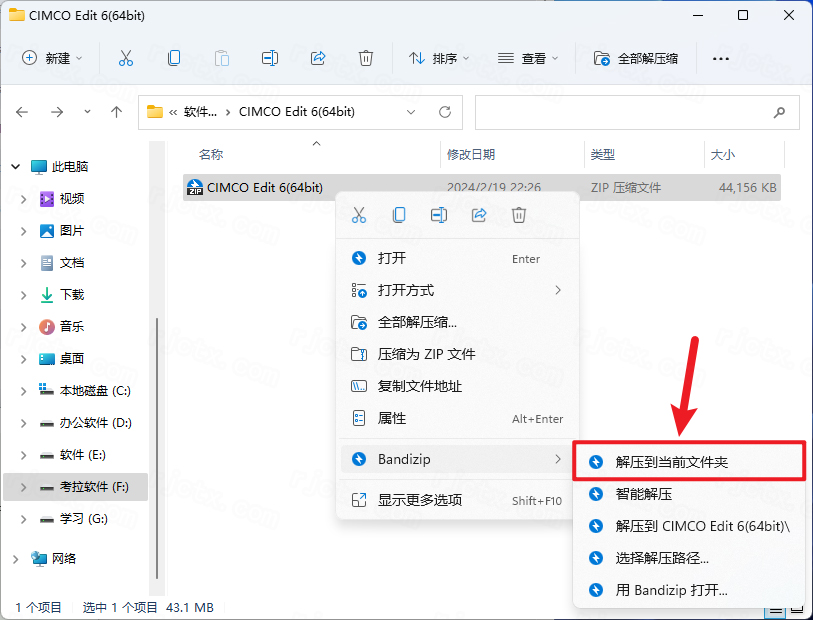Click the Share icon in the context menu
813x620 pixels.
(x=479, y=215)
